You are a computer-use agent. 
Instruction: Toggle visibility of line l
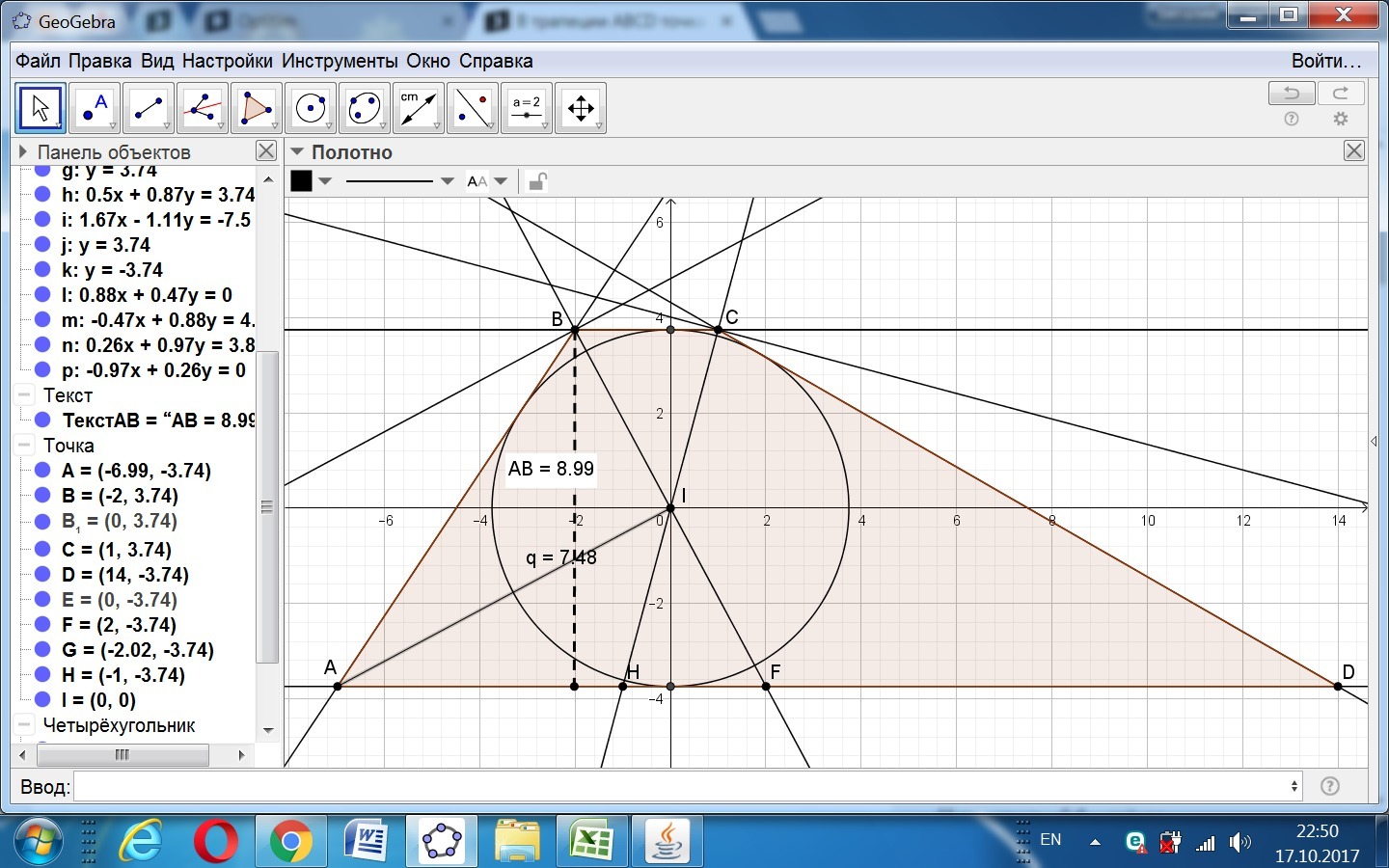[42, 295]
